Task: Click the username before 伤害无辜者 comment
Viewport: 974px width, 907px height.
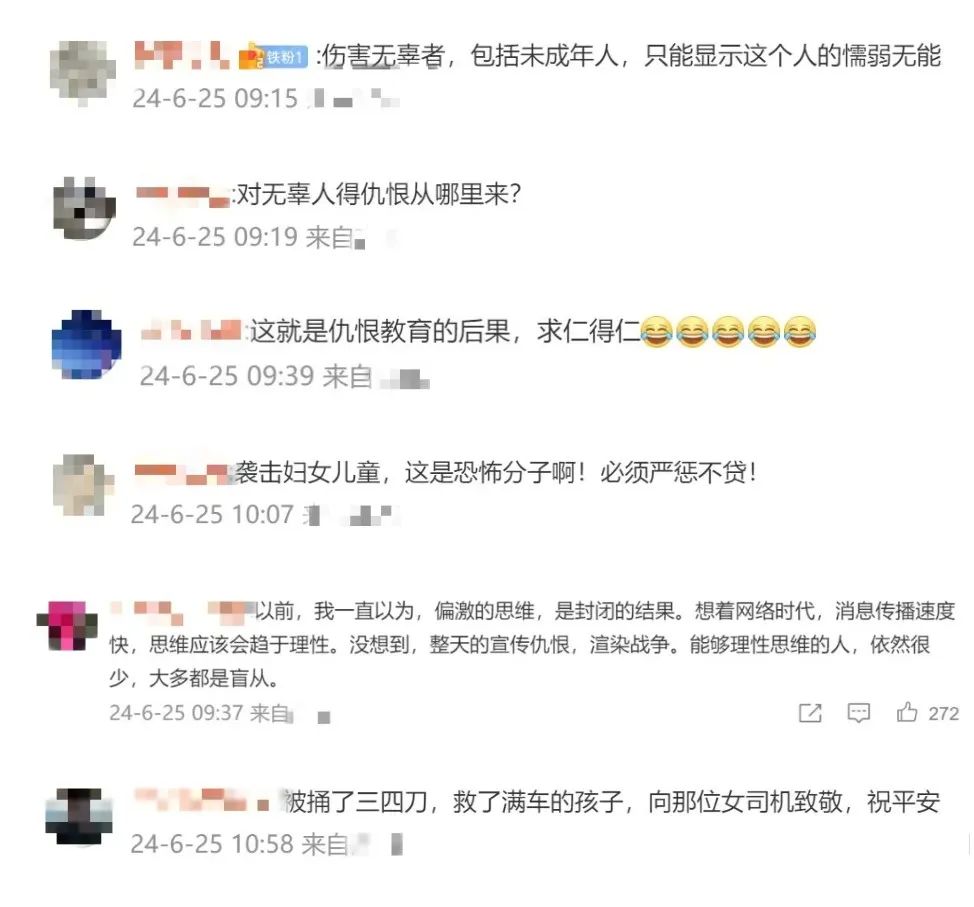Action: point(181,55)
